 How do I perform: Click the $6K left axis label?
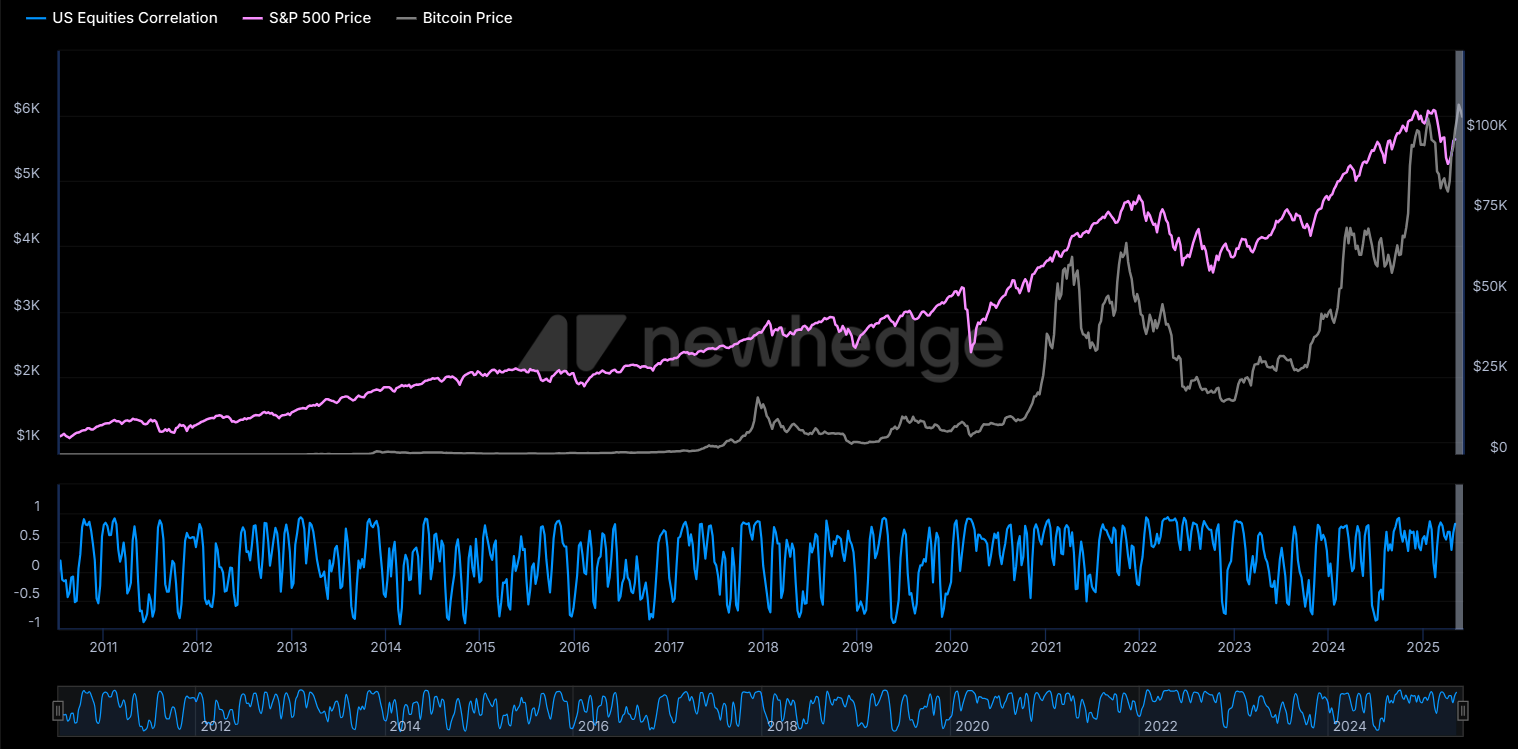click(27, 108)
